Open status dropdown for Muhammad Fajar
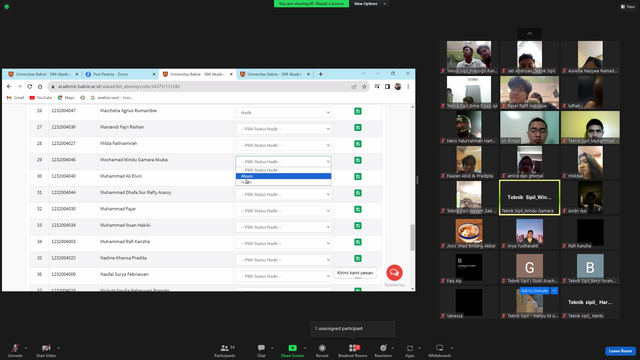The height and width of the screenshot is (360, 640). pos(283,211)
